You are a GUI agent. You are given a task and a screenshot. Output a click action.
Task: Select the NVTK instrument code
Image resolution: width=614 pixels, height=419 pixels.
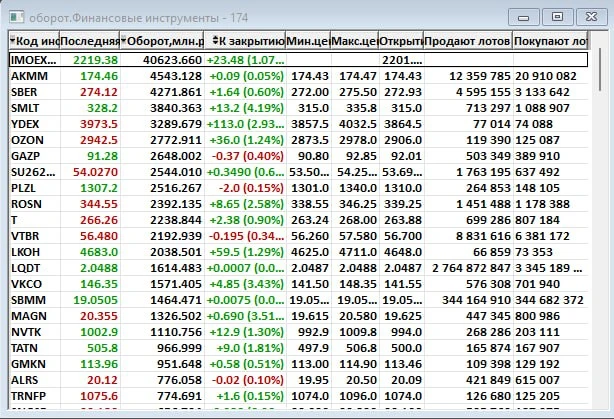tap(26, 332)
